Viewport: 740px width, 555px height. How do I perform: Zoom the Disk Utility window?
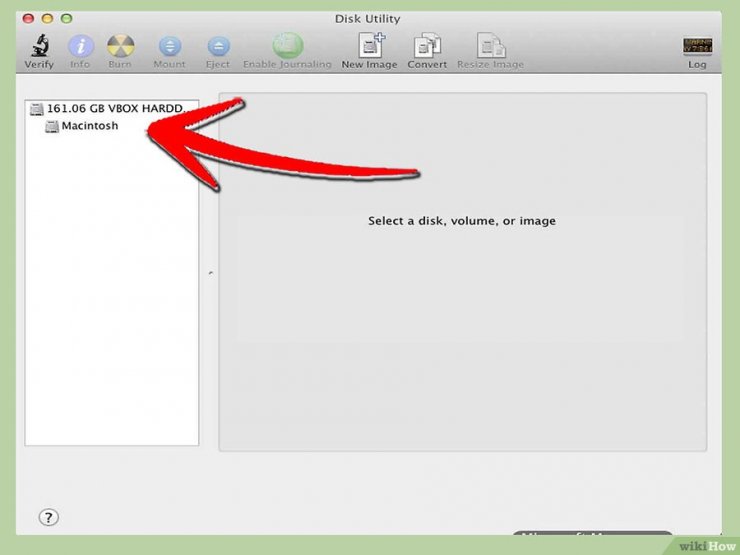[67, 18]
